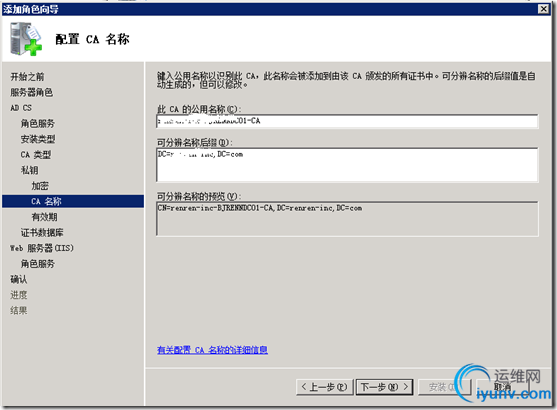The height and width of the screenshot is (410, 557).
Task: Select AD CS in the sidebar
Action: point(21,108)
